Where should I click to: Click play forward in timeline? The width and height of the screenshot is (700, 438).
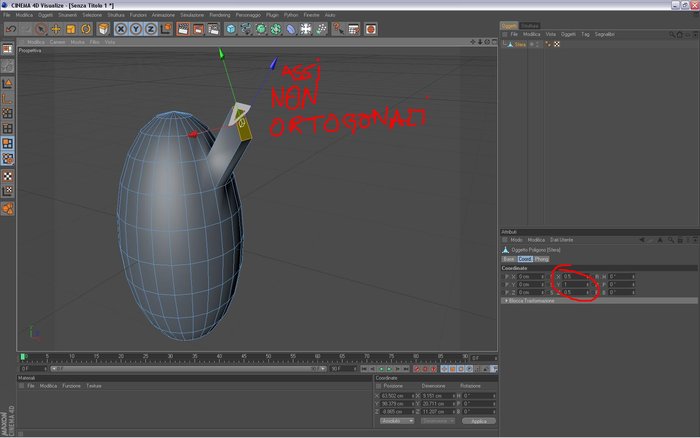pyautogui.click(x=389, y=369)
